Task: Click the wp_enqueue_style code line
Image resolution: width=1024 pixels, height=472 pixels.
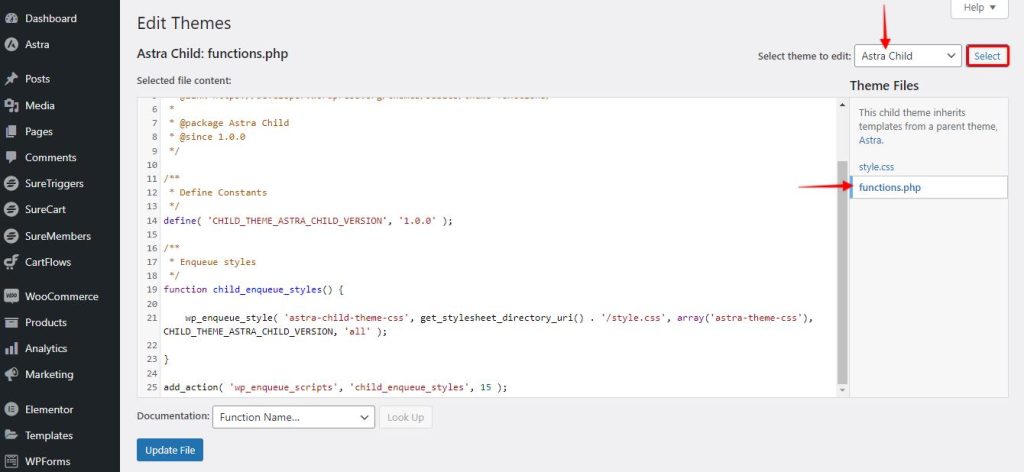Action: coord(488,325)
